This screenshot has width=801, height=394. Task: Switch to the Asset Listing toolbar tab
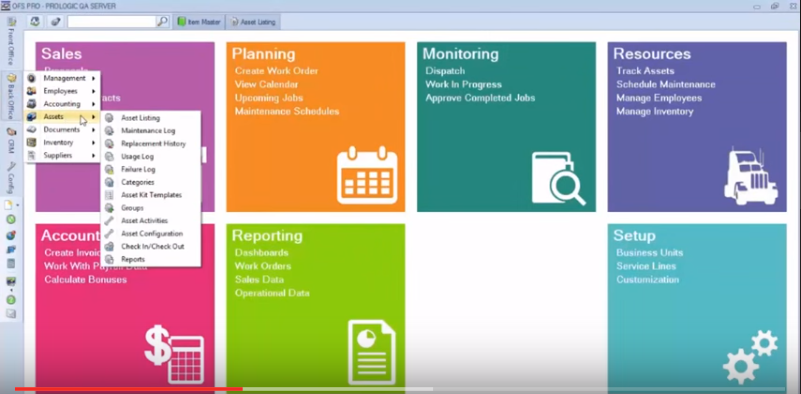point(253,22)
